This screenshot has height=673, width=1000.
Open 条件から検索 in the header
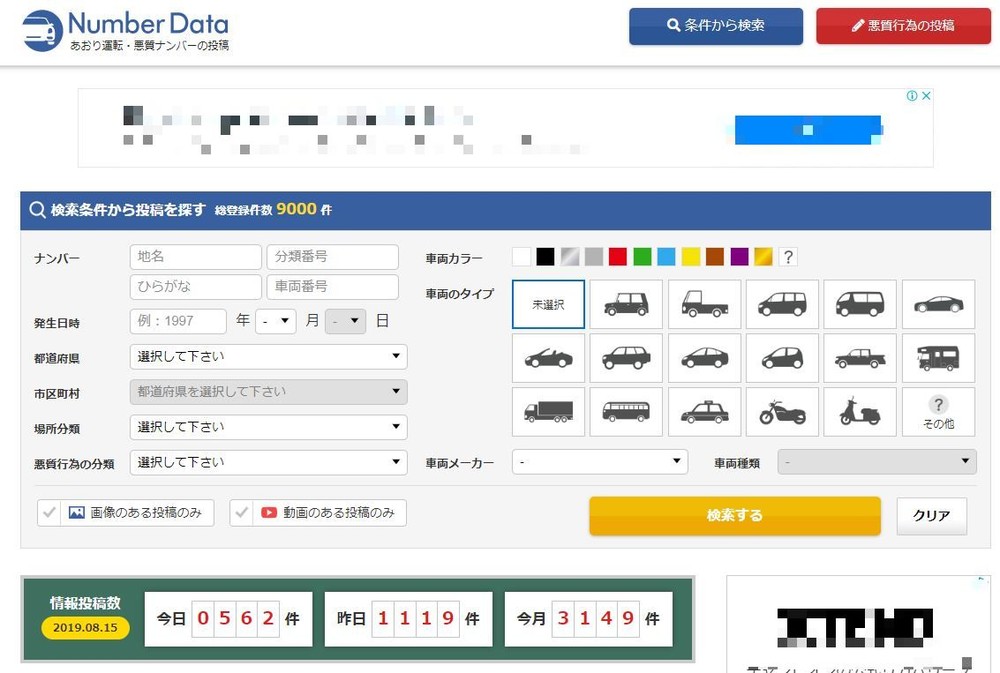[716, 26]
